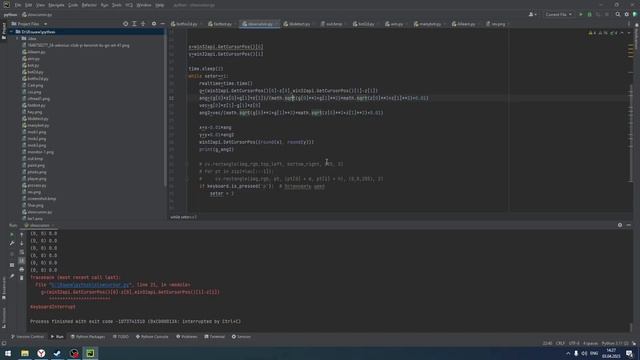This screenshot has width=640, height=360.
Task: Click down arrow in Run console toolbar
Action: 22,243
